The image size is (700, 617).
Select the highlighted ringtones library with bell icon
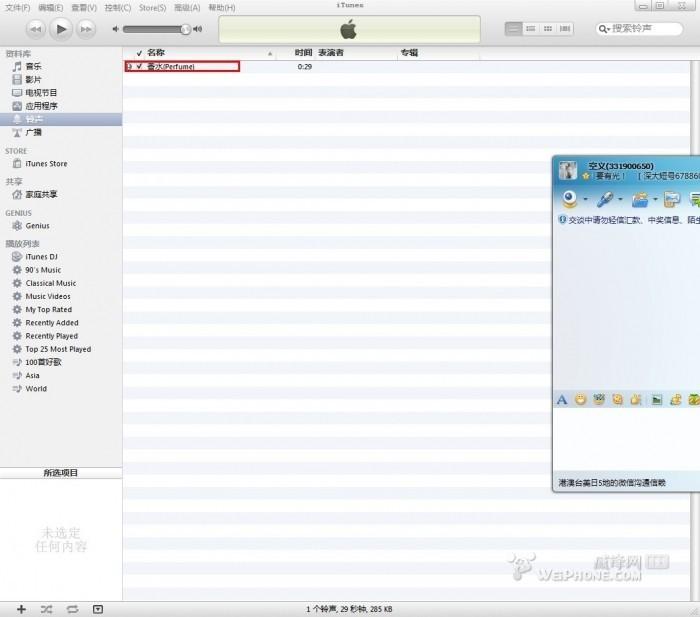61,119
